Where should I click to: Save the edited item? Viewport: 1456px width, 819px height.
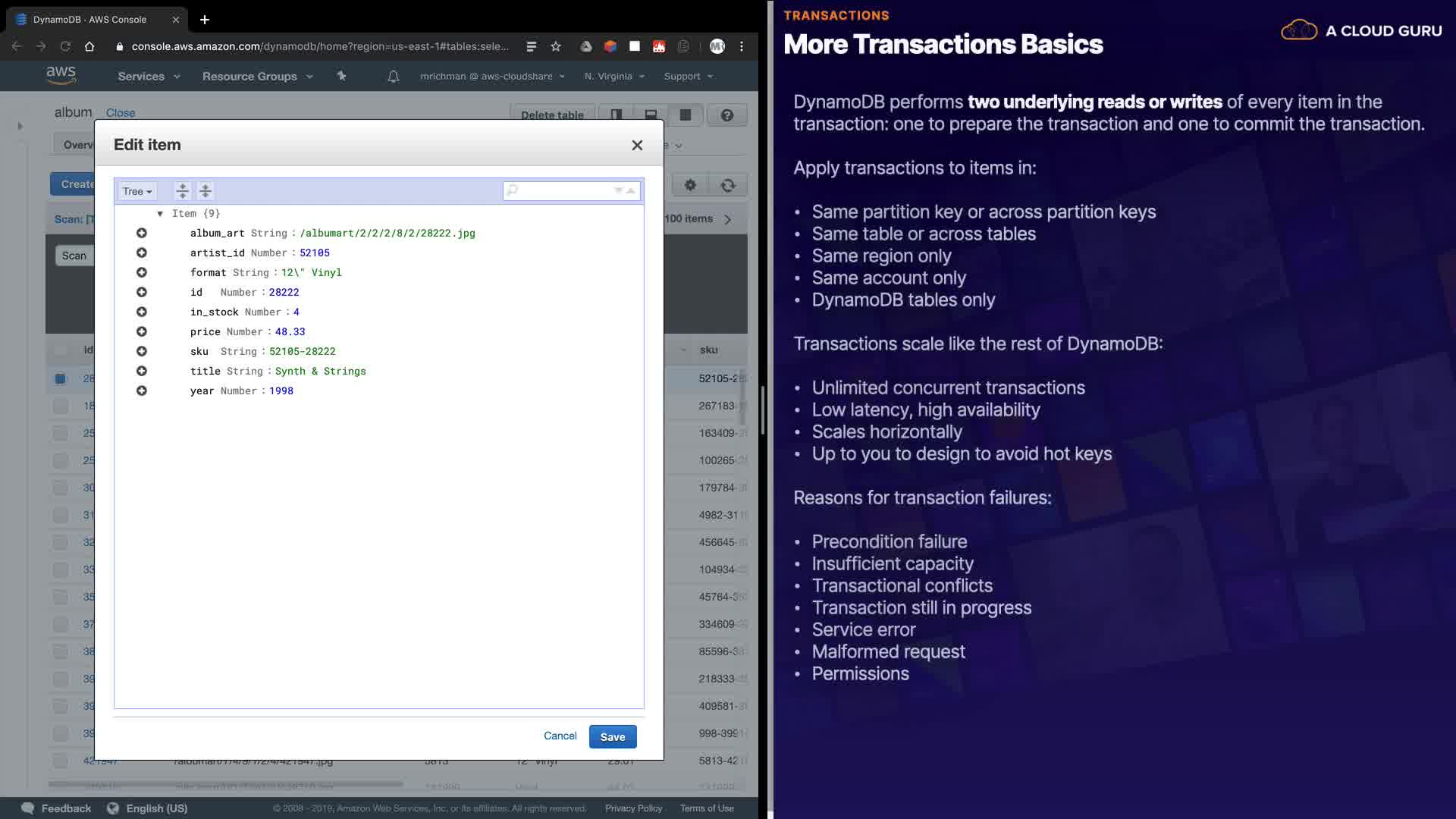click(x=612, y=736)
